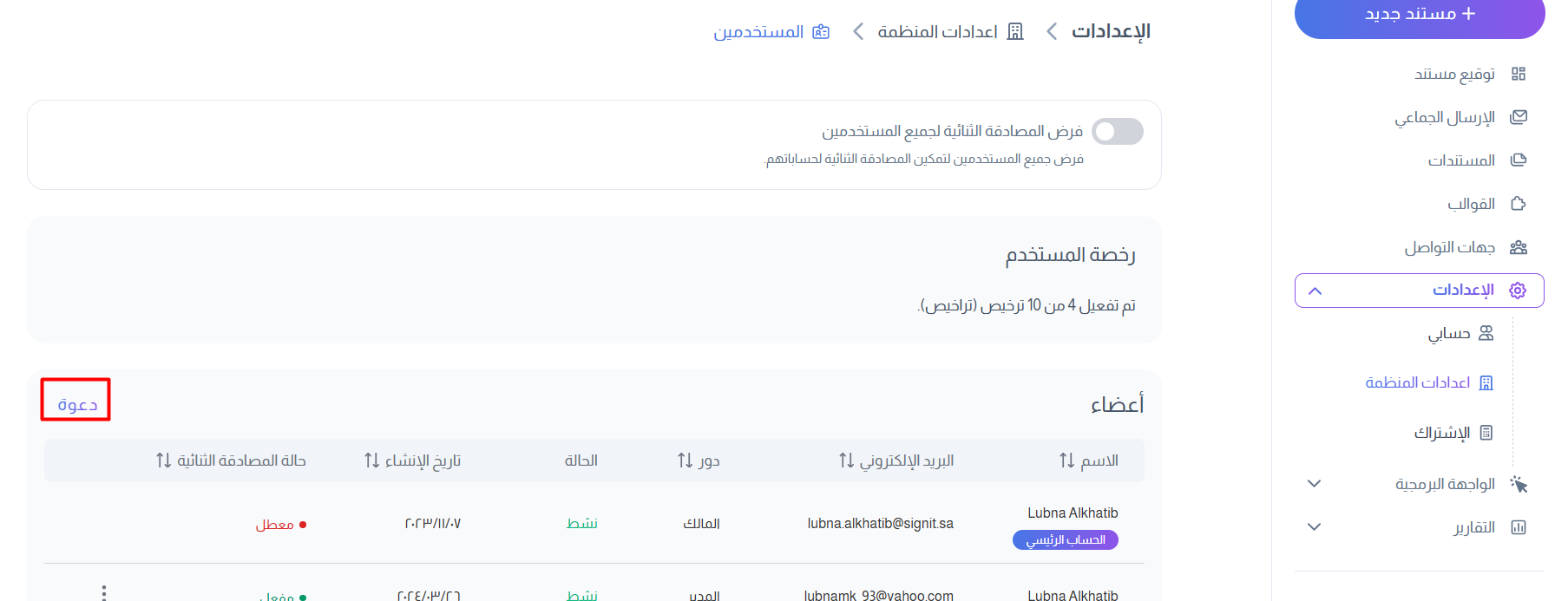
Task: Click the حسابي account icon
Action: click(1486, 333)
